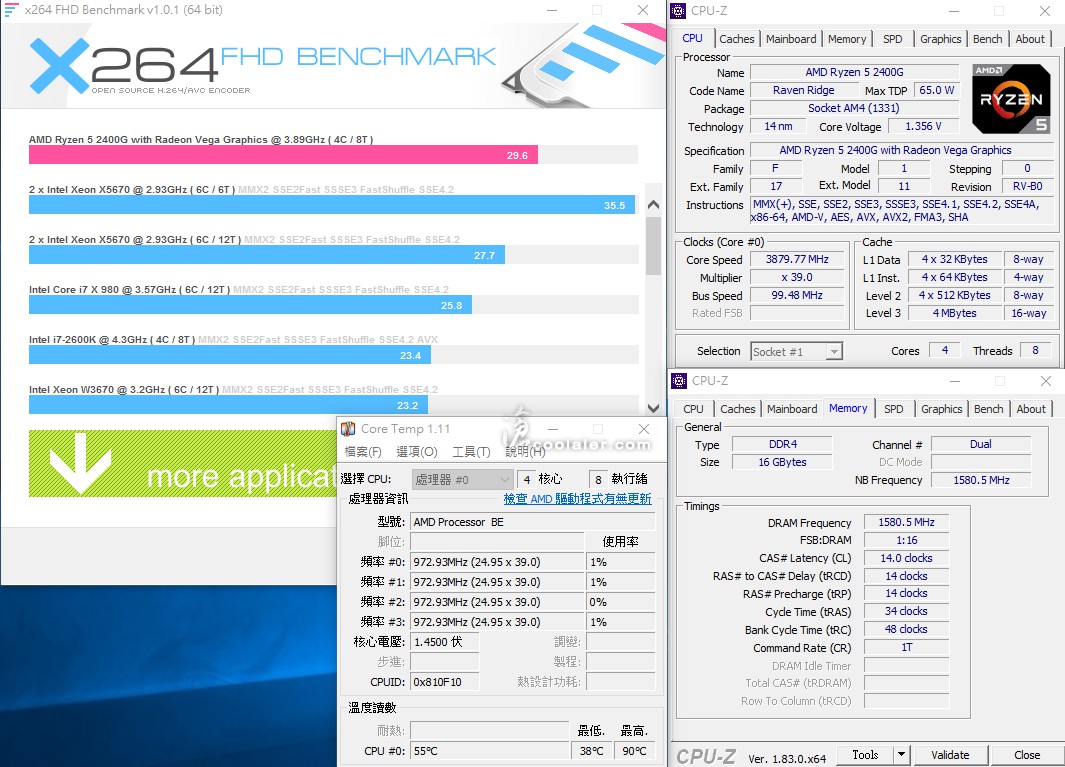Click the x264 FHD Benchmark title bar icon

coord(11,10)
